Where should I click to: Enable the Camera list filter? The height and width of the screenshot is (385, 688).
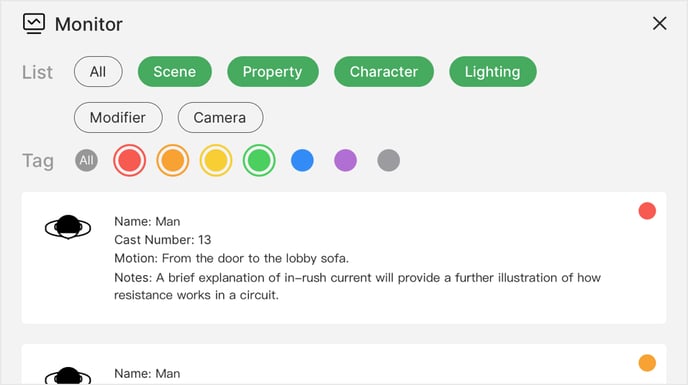(220, 118)
